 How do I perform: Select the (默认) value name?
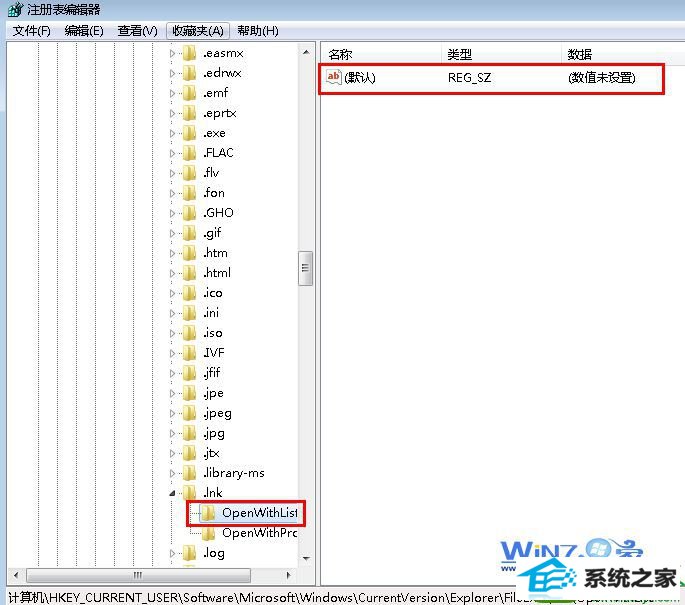360,78
